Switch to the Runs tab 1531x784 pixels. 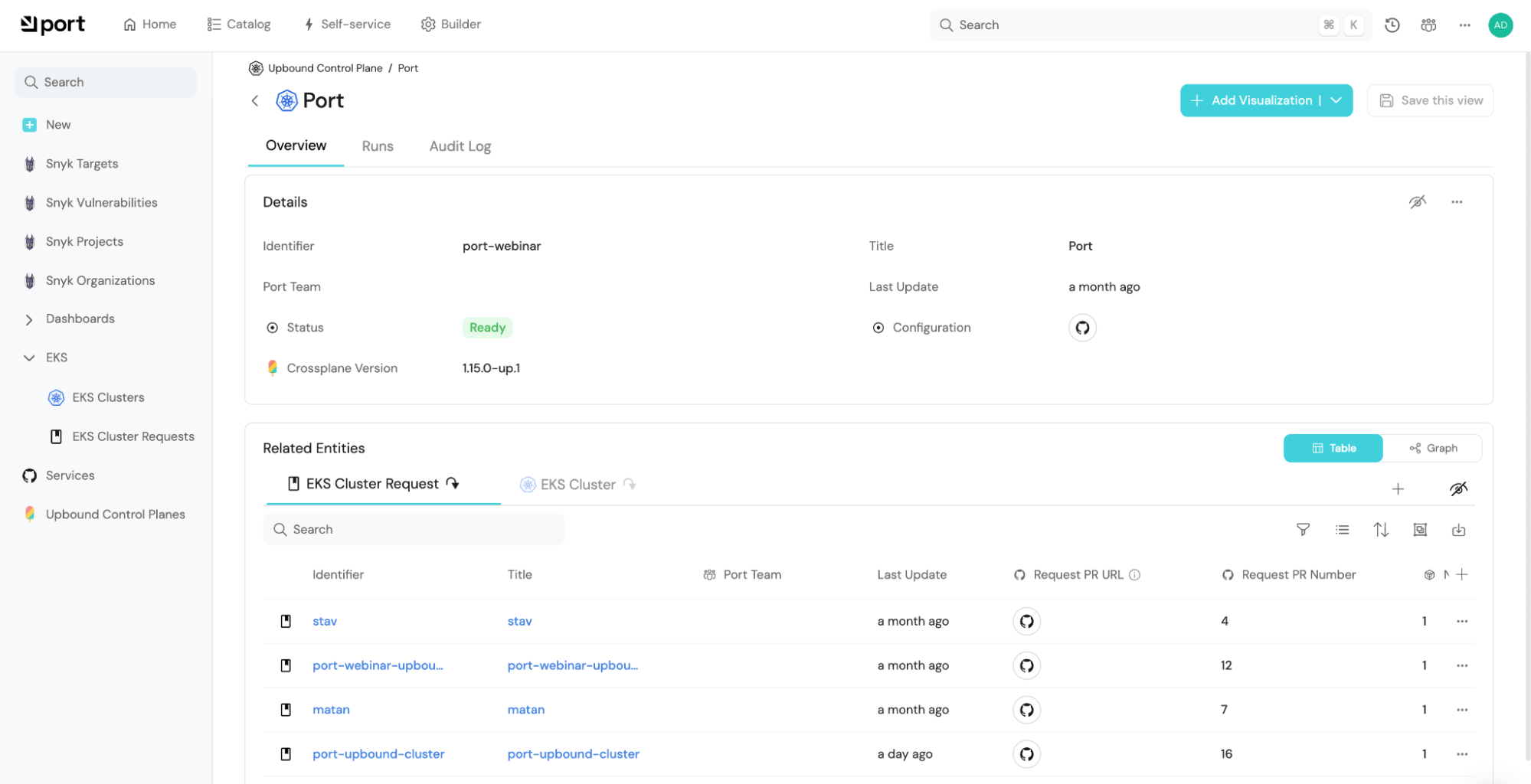[x=378, y=146]
